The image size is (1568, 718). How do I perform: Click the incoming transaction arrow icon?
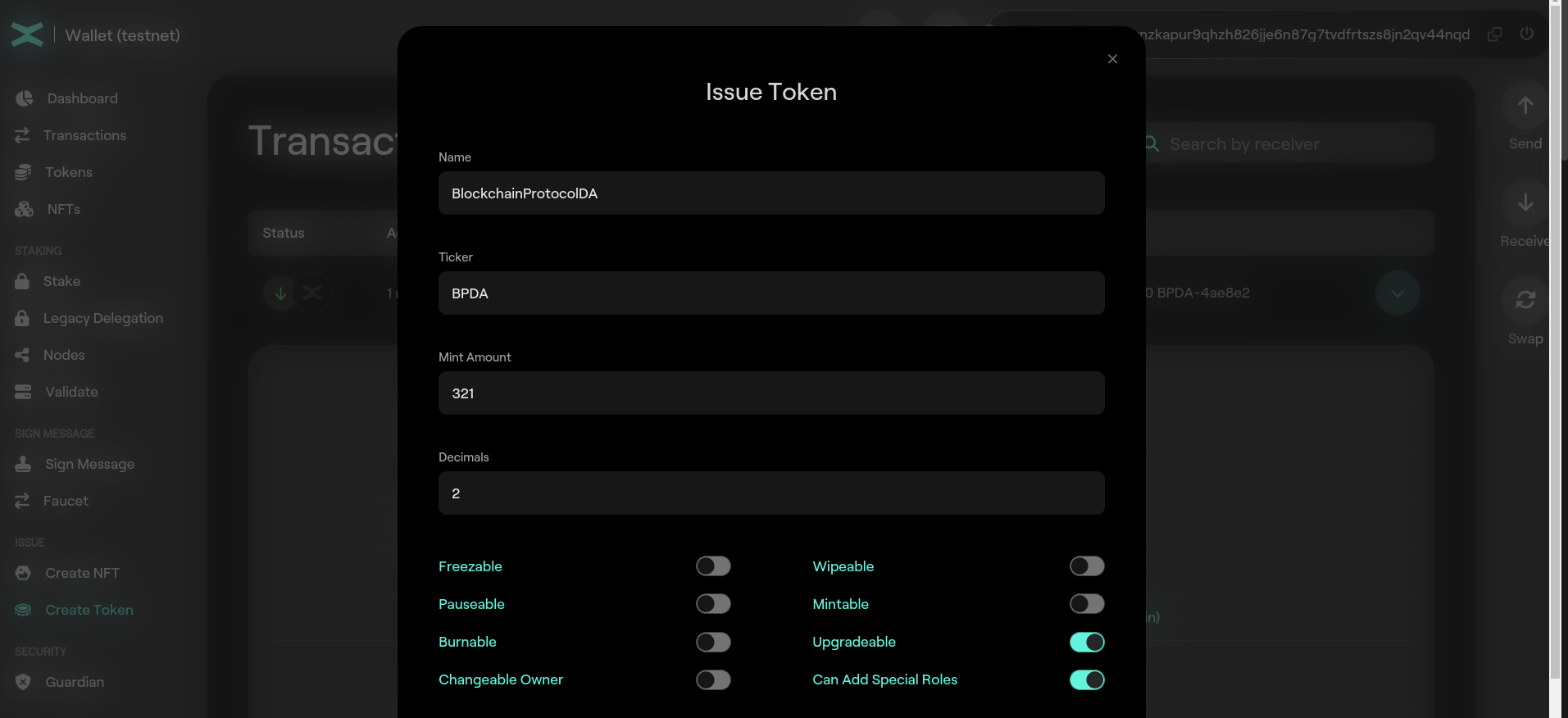click(280, 293)
